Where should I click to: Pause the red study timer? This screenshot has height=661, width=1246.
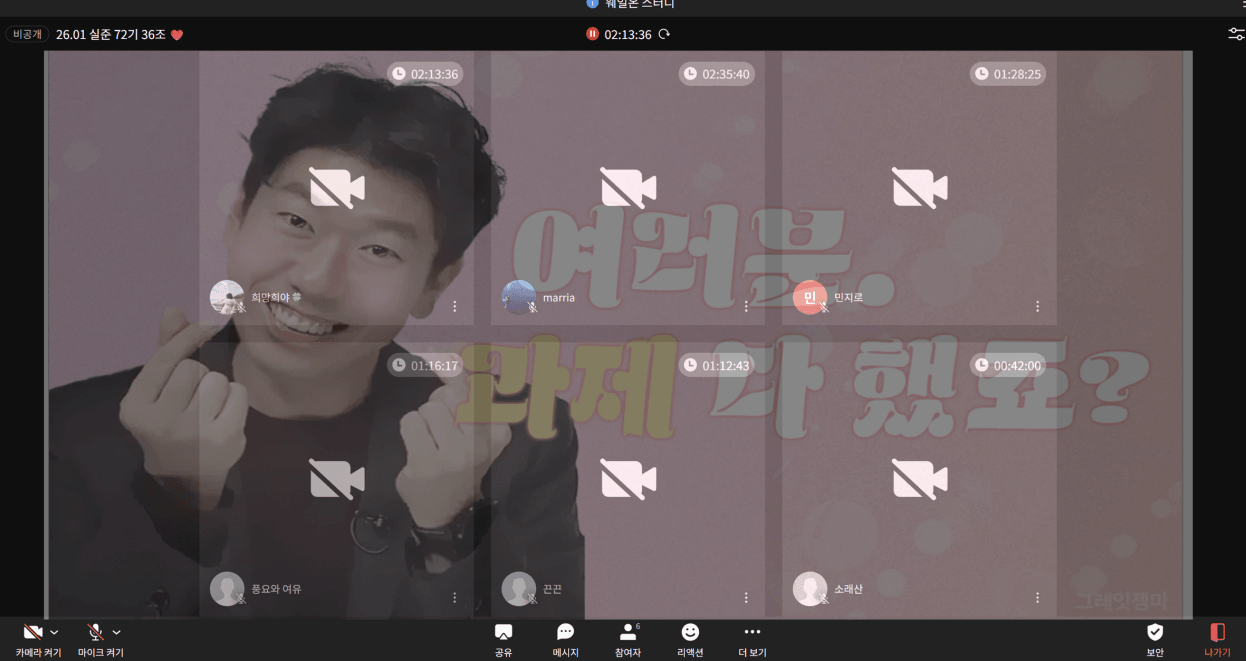tap(592, 34)
